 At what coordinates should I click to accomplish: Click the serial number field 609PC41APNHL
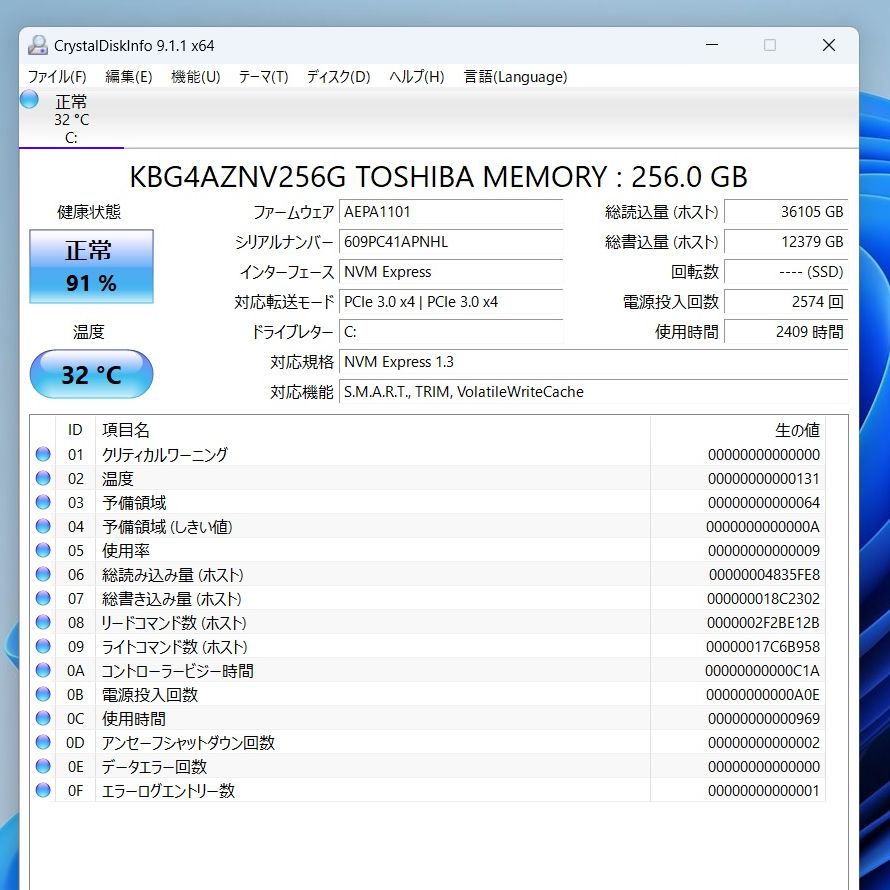pos(451,242)
